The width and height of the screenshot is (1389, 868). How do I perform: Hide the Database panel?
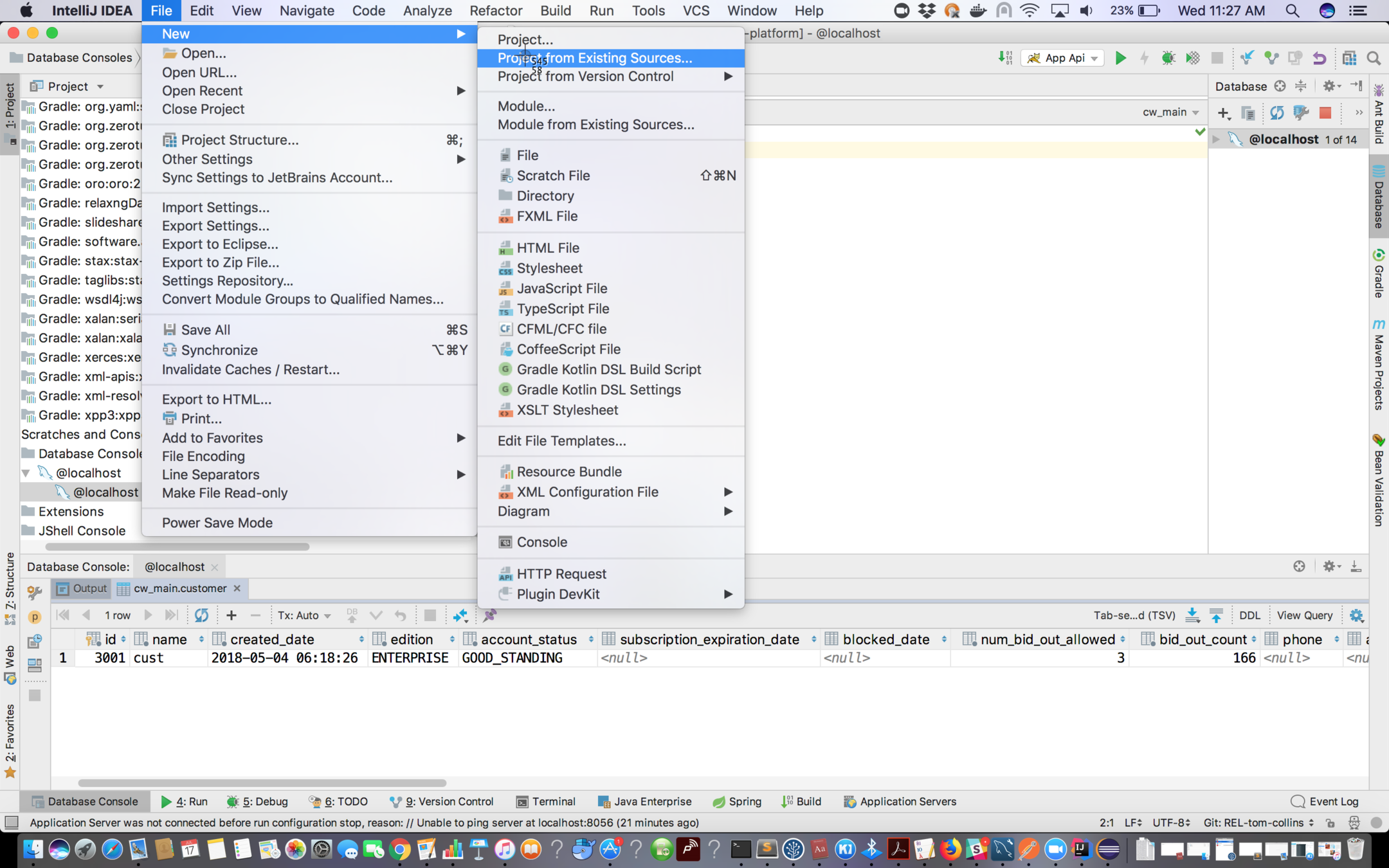pos(1357,86)
